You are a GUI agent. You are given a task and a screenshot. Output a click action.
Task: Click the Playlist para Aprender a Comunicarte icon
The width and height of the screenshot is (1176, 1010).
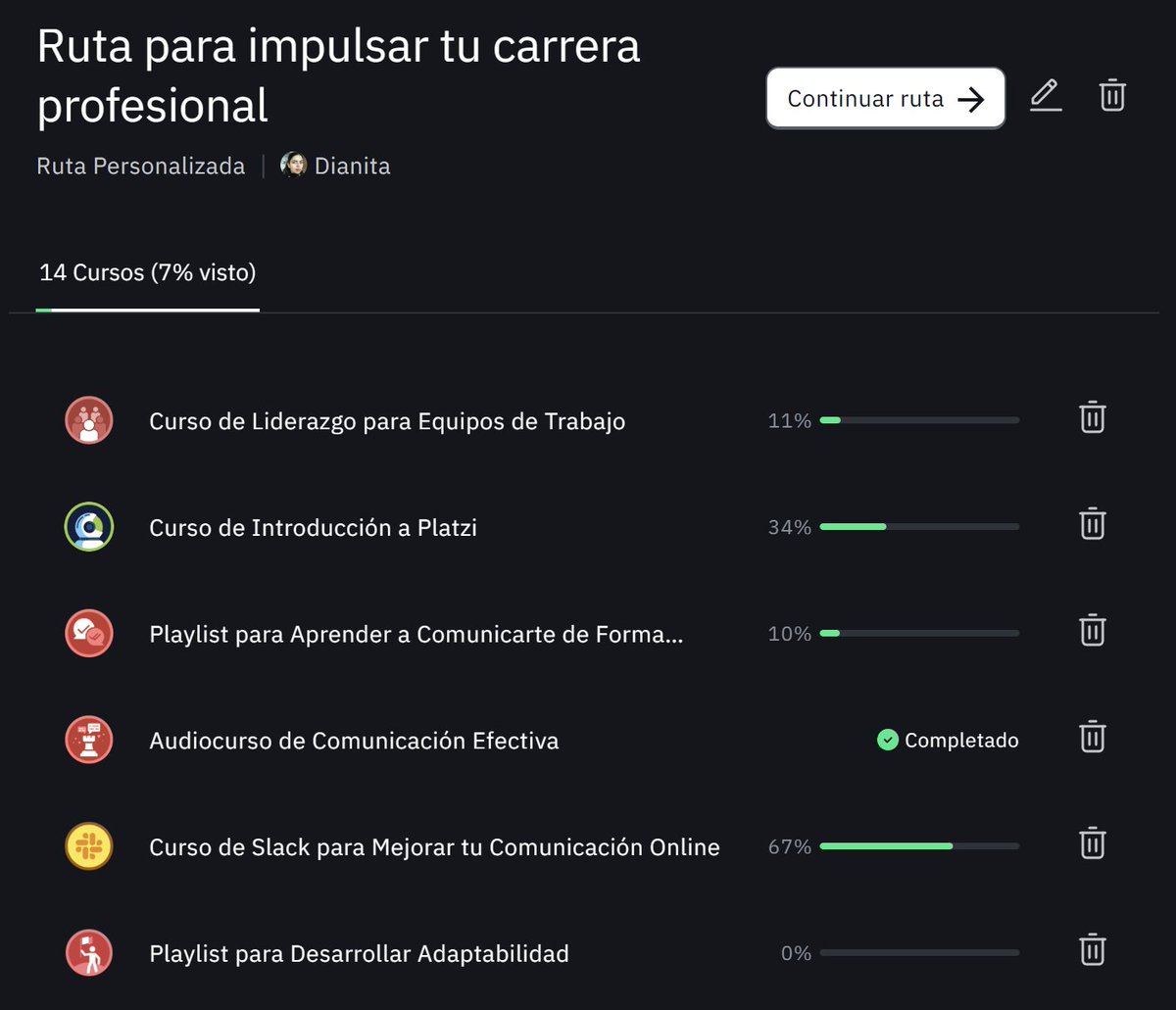click(88, 633)
